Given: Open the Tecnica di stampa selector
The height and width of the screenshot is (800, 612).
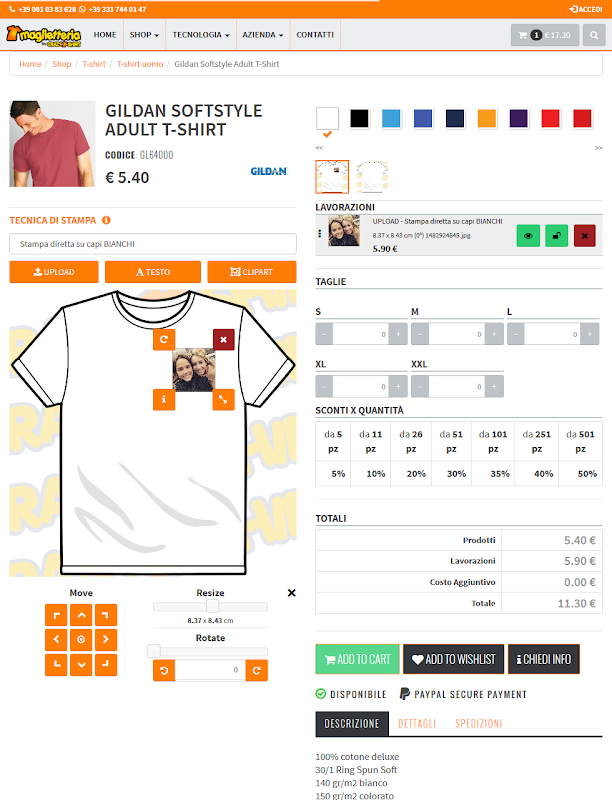Looking at the screenshot, I should click(x=153, y=244).
